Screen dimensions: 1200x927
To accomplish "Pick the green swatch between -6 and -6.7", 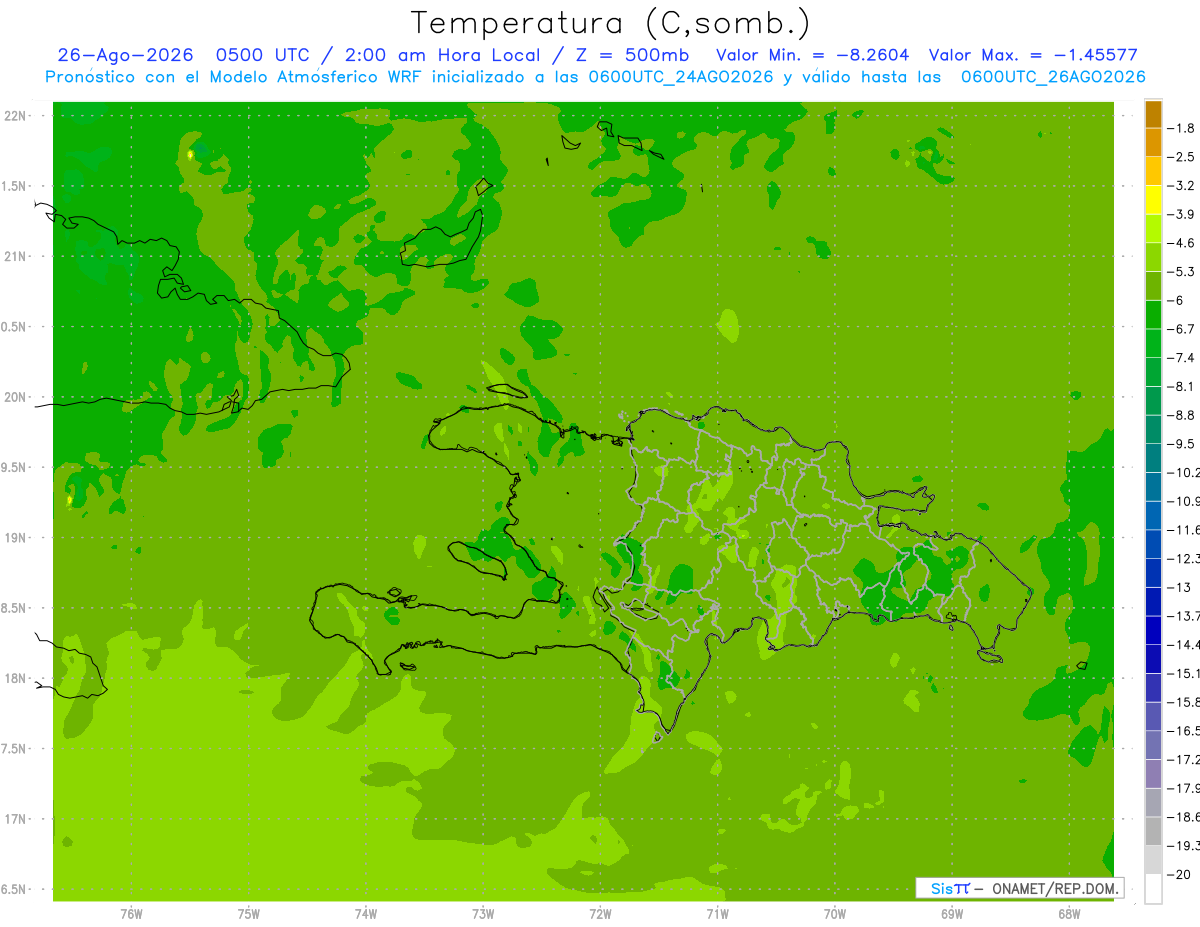I will click(x=1153, y=314).
